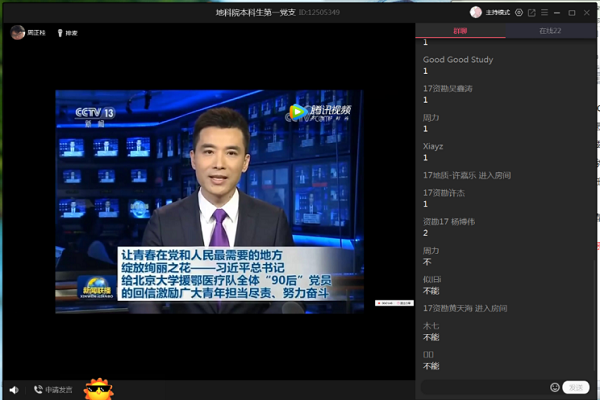Open the hexagon settings icon
This screenshot has width=600, height=400.
pos(517,13)
